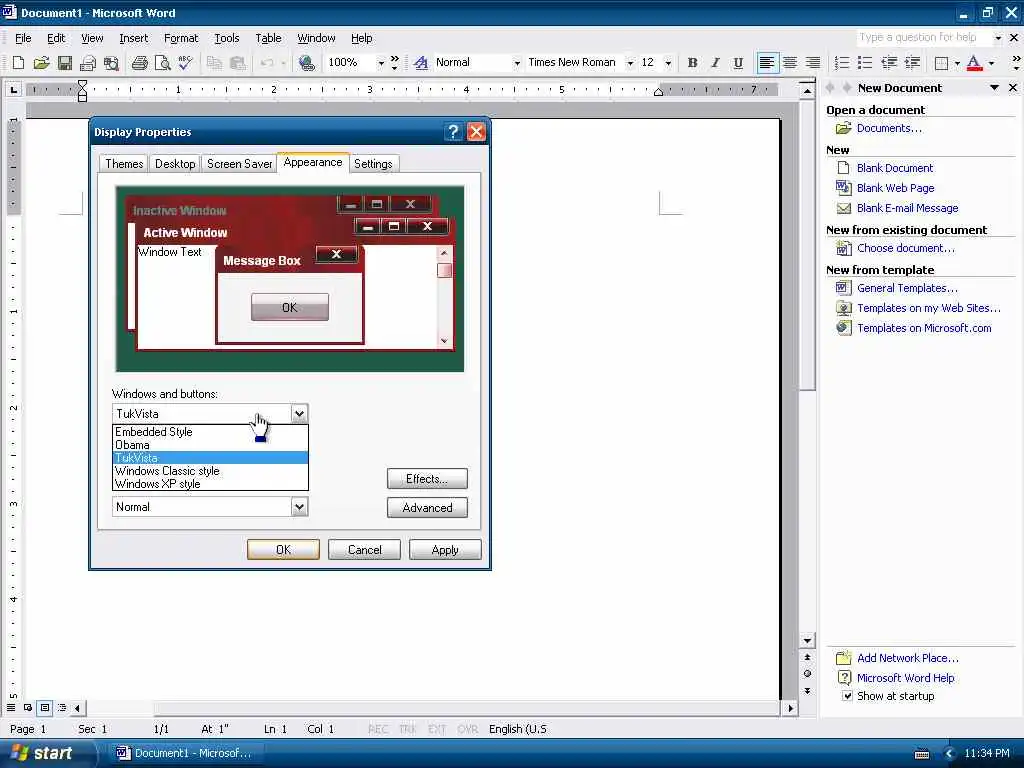Click the Print toolbar icon

click(x=139, y=63)
